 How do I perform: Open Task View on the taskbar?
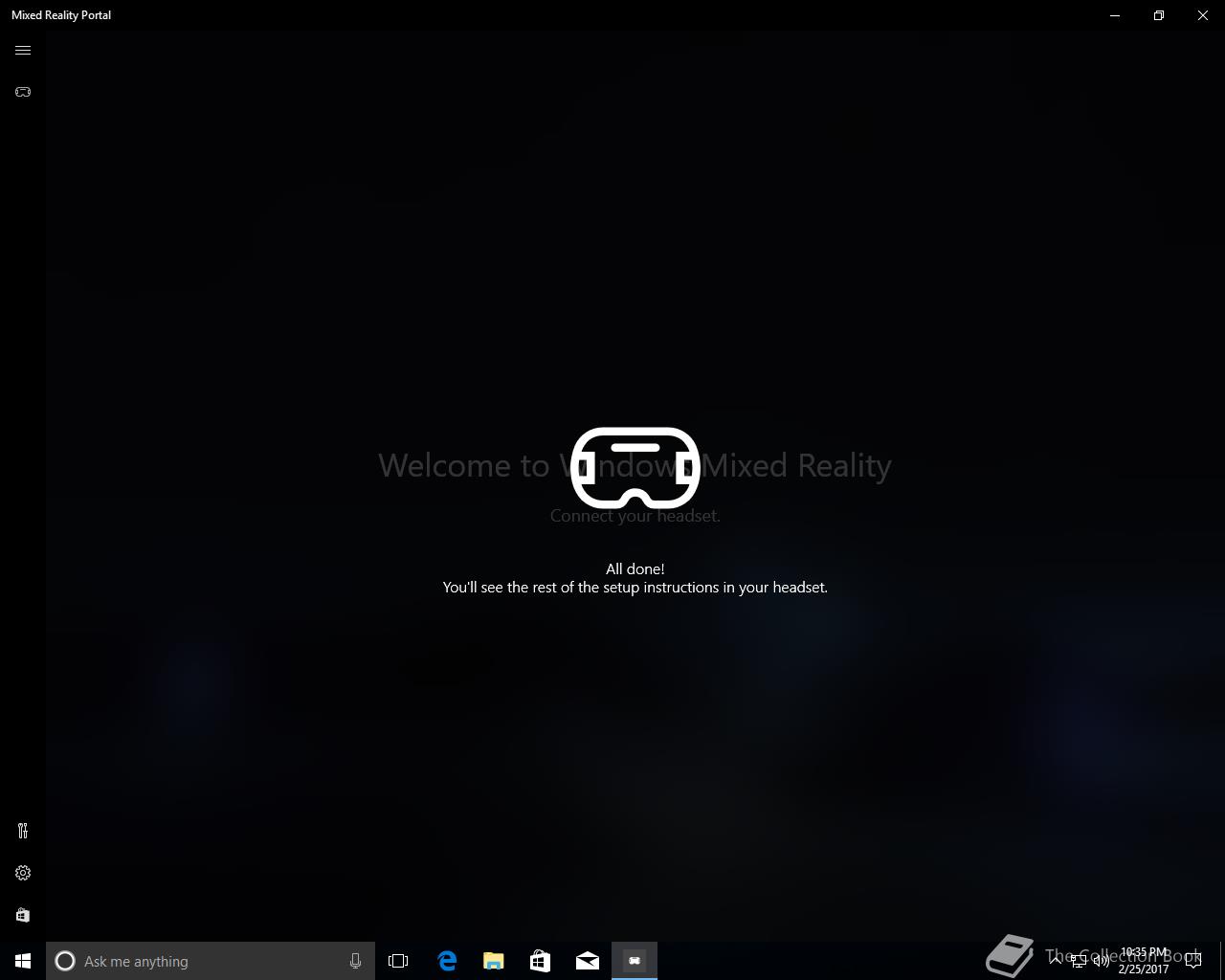tap(398, 961)
